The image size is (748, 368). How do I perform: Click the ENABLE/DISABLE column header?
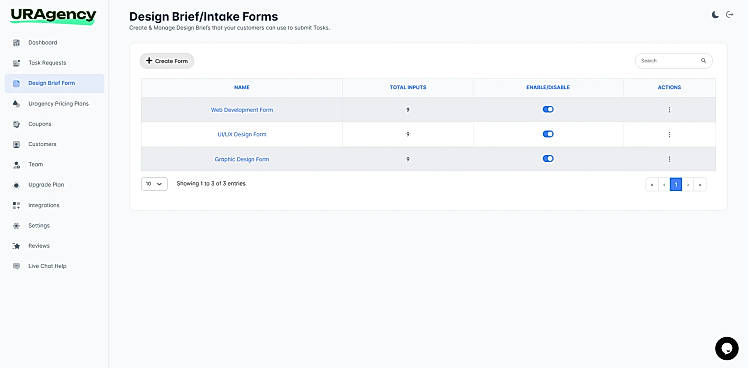pyautogui.click(x=548, y=88)
